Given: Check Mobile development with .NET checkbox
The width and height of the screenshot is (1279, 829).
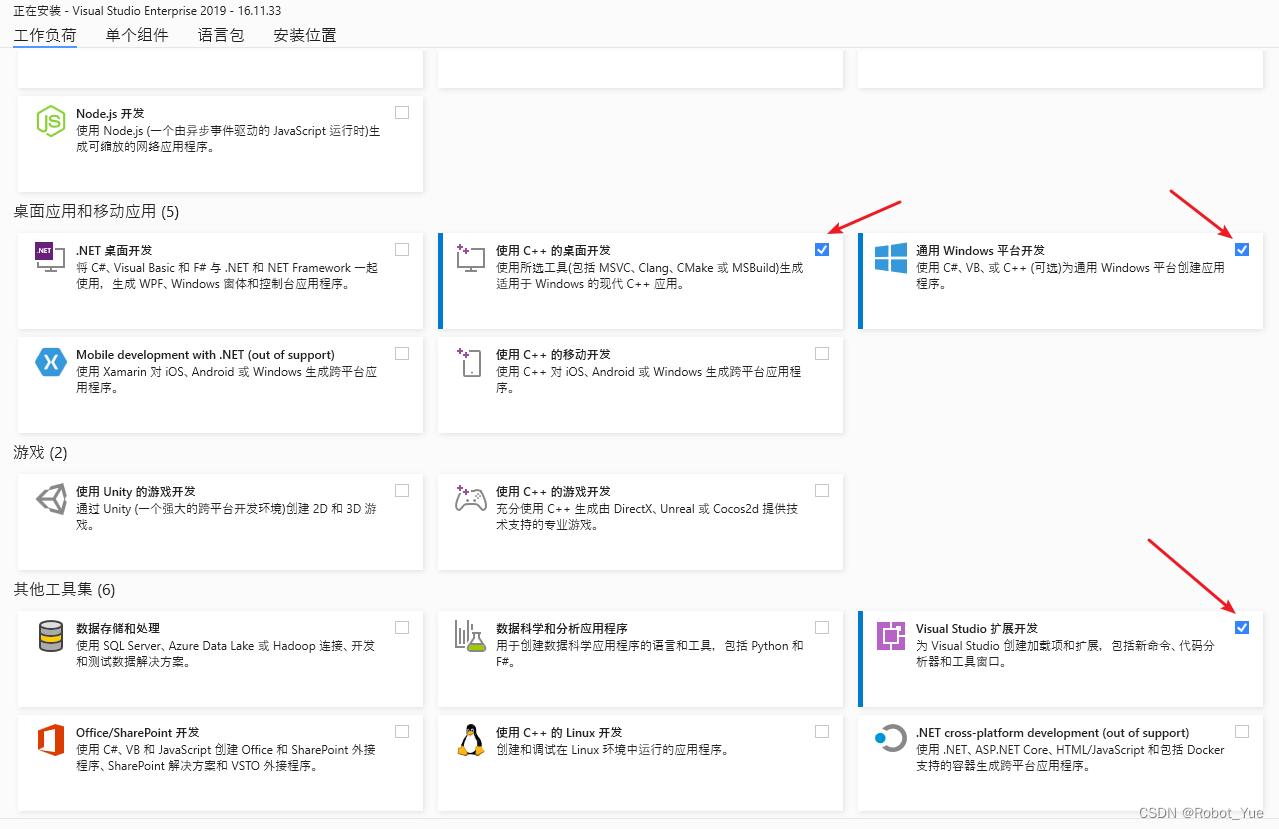Looking at the screenshot, I should (x=402, y=353).
